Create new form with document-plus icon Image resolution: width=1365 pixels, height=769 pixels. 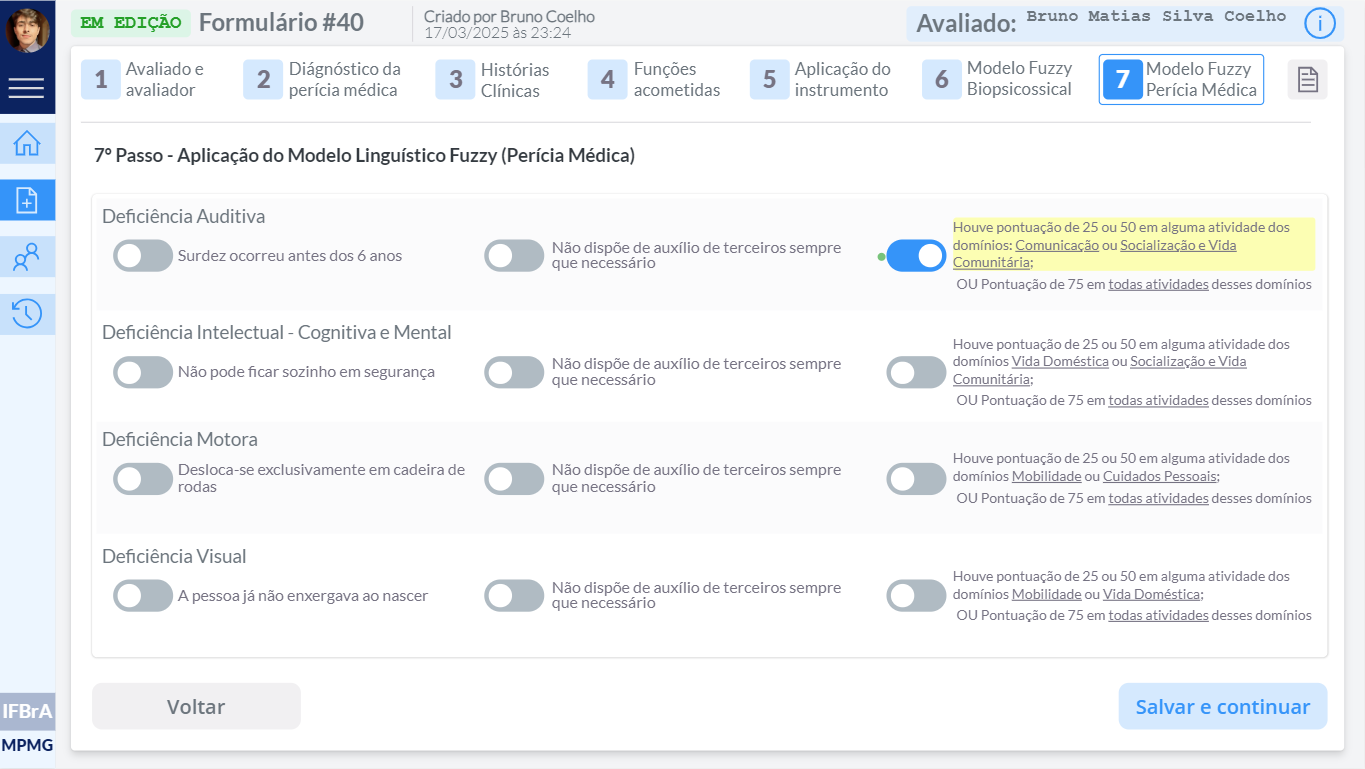click(x=27, y=201)
